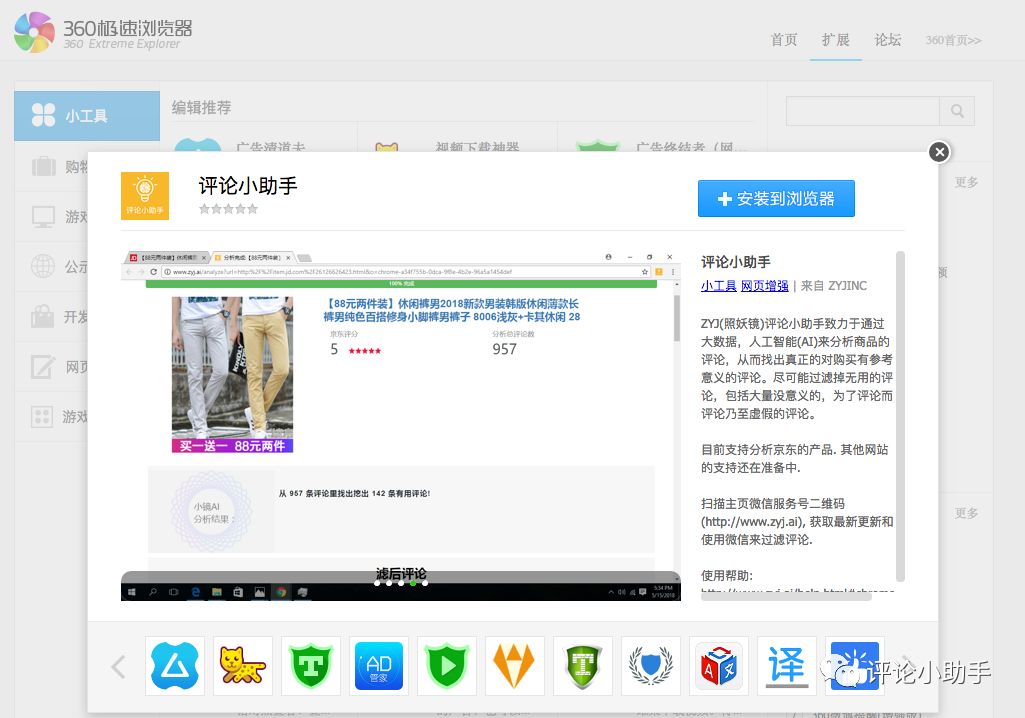Click the monitor icon in the sidebar
The image size is (1025, 718).
click(x=44, y=216)
